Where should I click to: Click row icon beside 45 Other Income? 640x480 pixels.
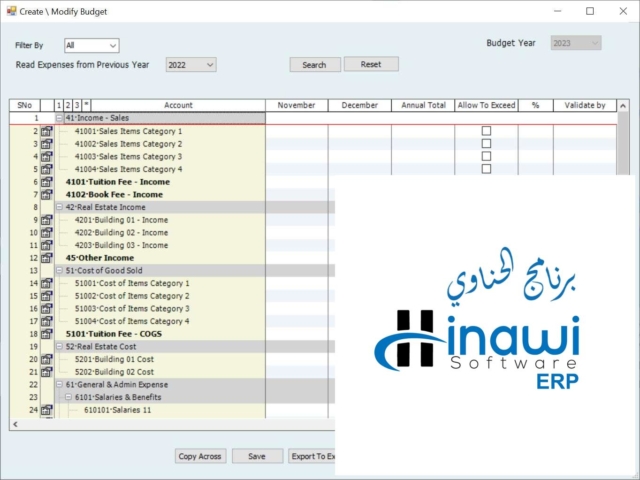click(47, 258)
